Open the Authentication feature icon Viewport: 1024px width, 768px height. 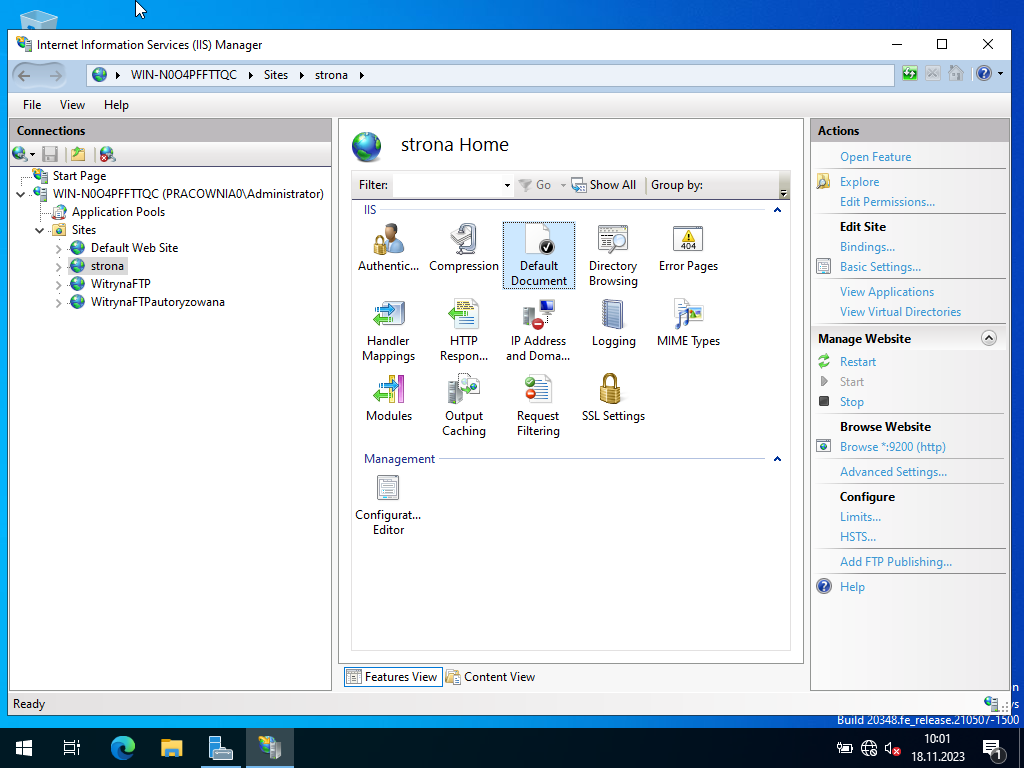click(388, 247)
